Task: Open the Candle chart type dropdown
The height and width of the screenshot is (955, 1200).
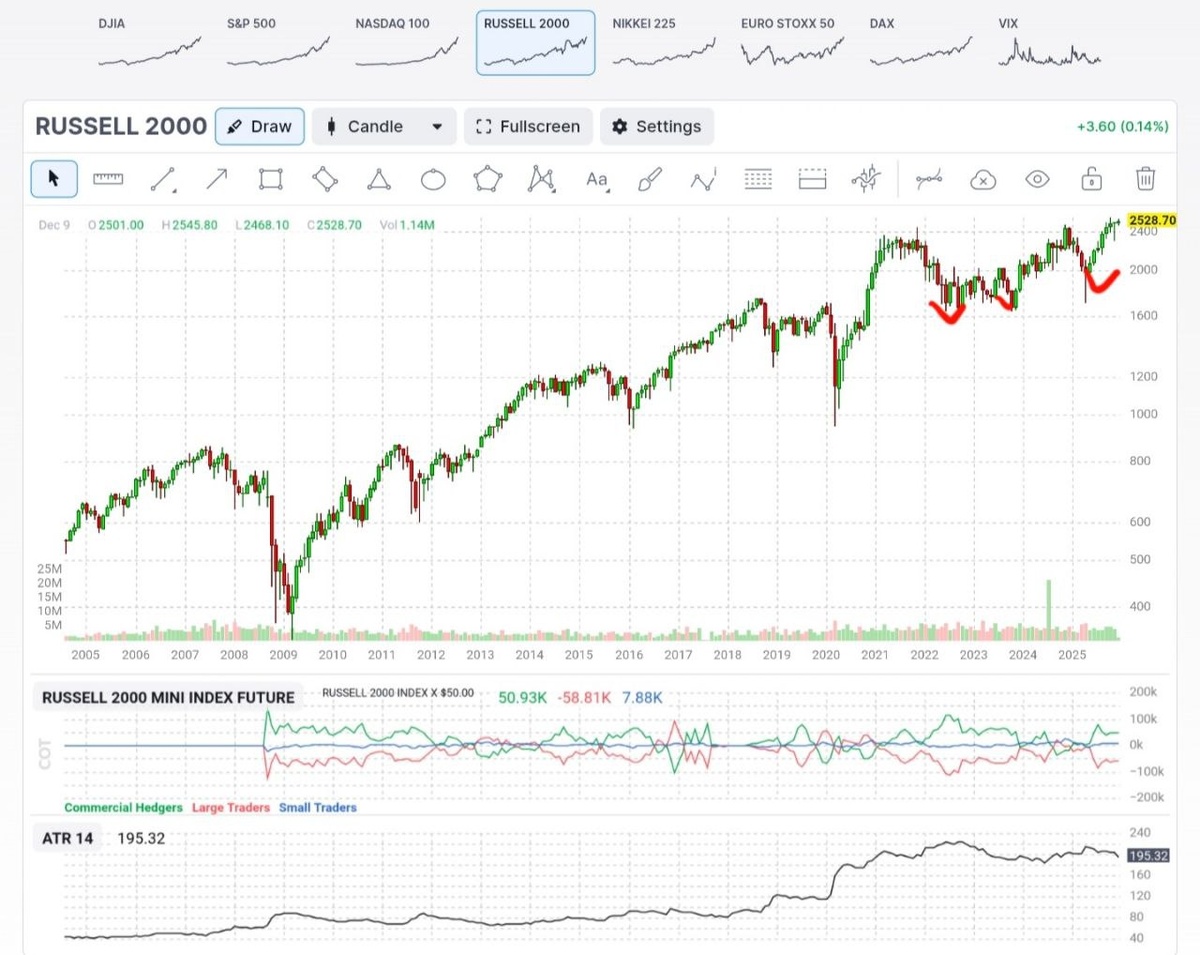Action: pyautogui.click(x=384, y=127)
